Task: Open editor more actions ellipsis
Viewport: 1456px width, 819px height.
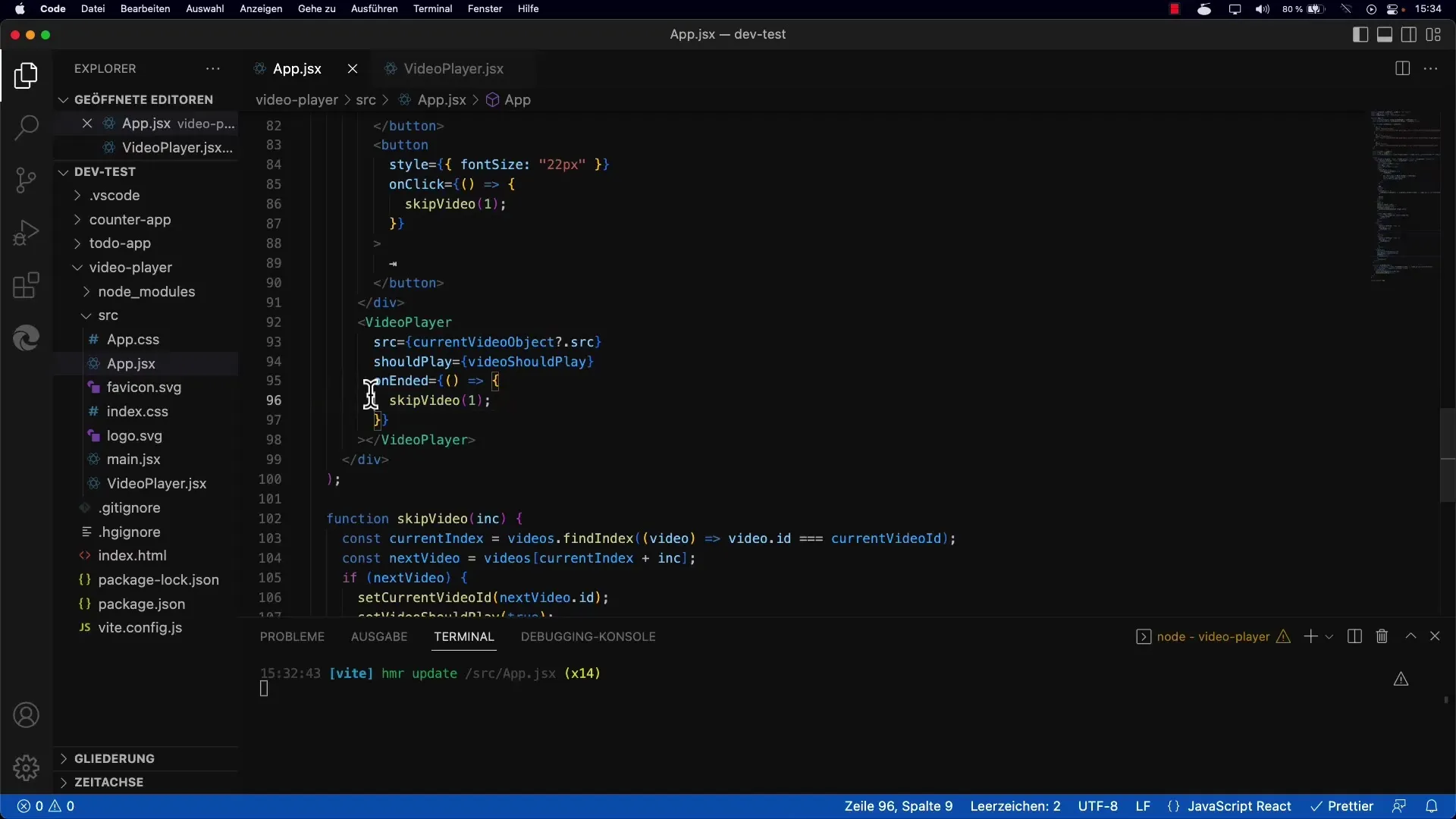Action: click(x=1431, y=68)
